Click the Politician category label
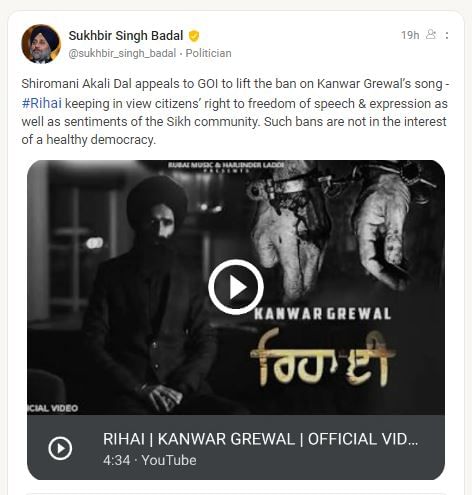Image resolution: width=472 pixels, height=495 pixels. 208,53
